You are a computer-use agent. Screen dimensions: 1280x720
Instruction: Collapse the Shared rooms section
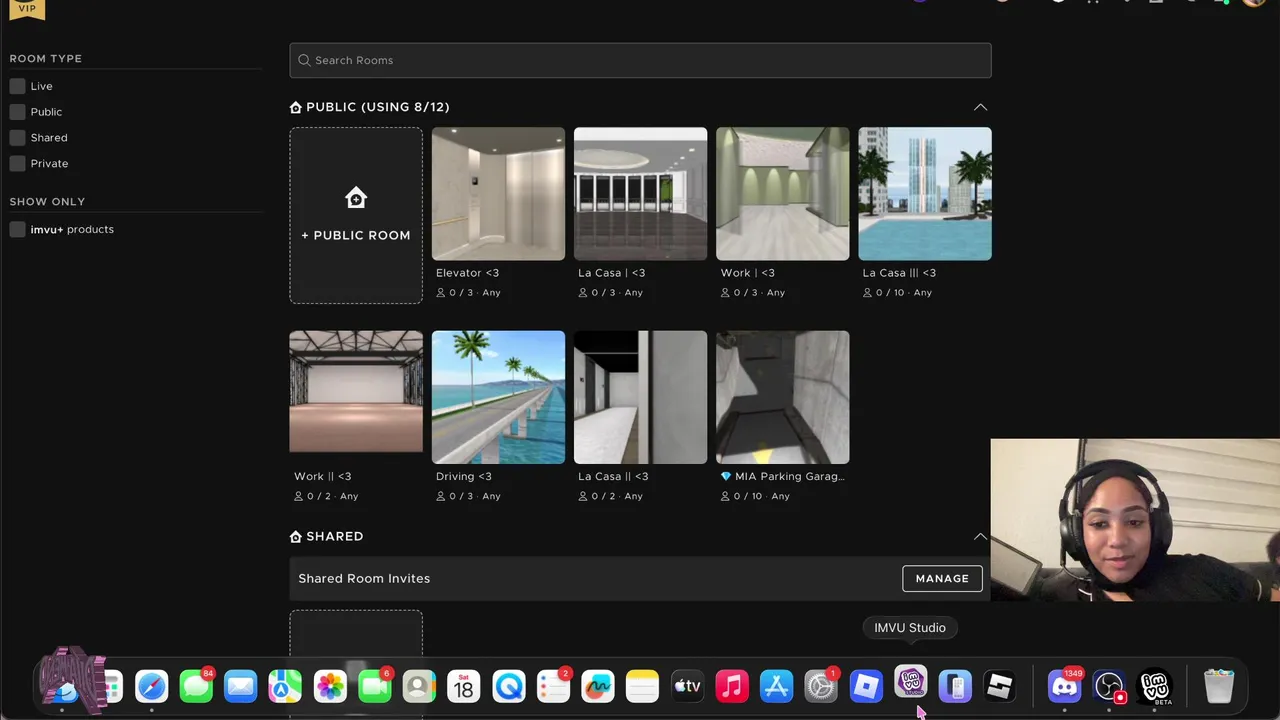click(980, 536)
